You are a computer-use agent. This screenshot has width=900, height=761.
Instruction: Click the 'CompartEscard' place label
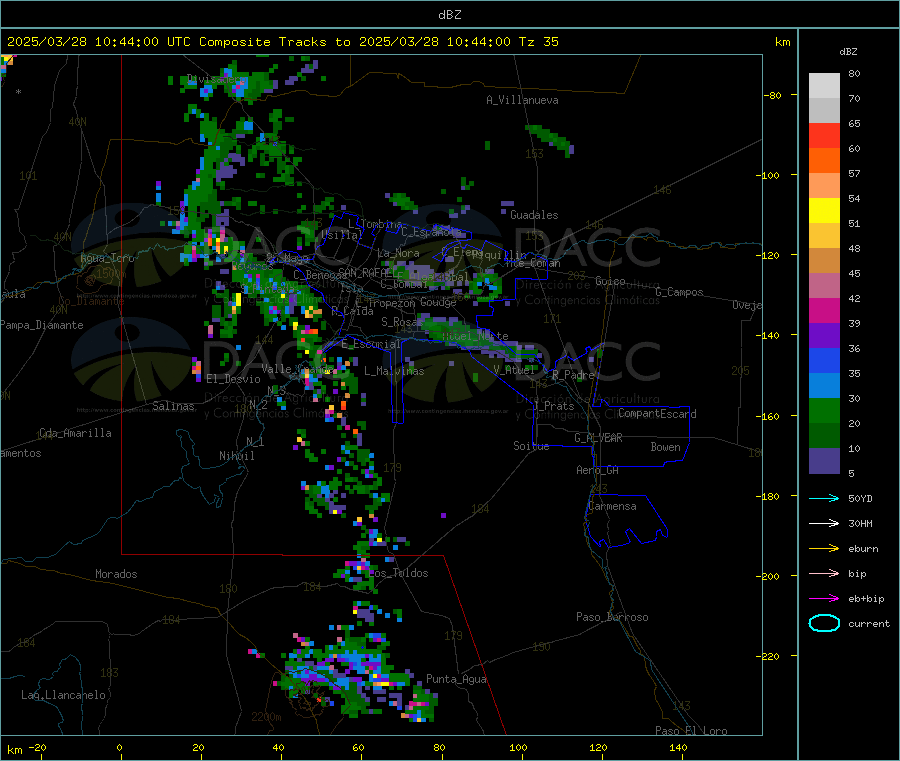click(x=657, y=413)
